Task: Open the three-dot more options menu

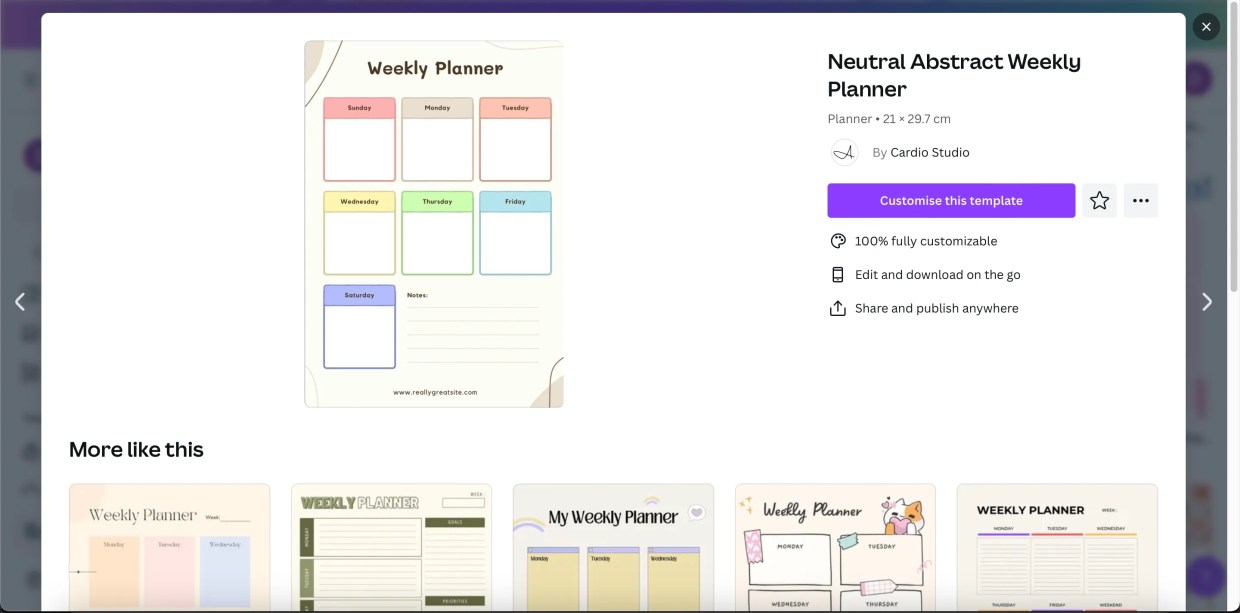Action: [1141, 200]
